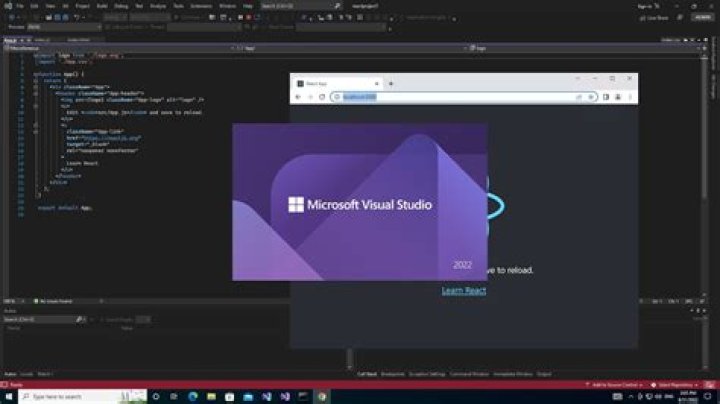This screenshot has width=720, height=404.
Task: Click the browser back arrow
Action: pos(298,97)
